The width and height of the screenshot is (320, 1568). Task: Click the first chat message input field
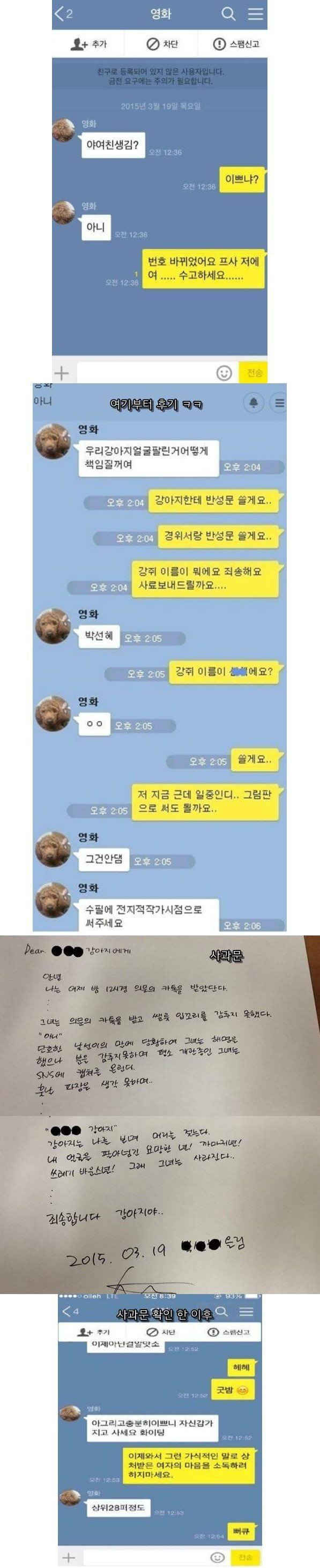(x=146, y=373)
